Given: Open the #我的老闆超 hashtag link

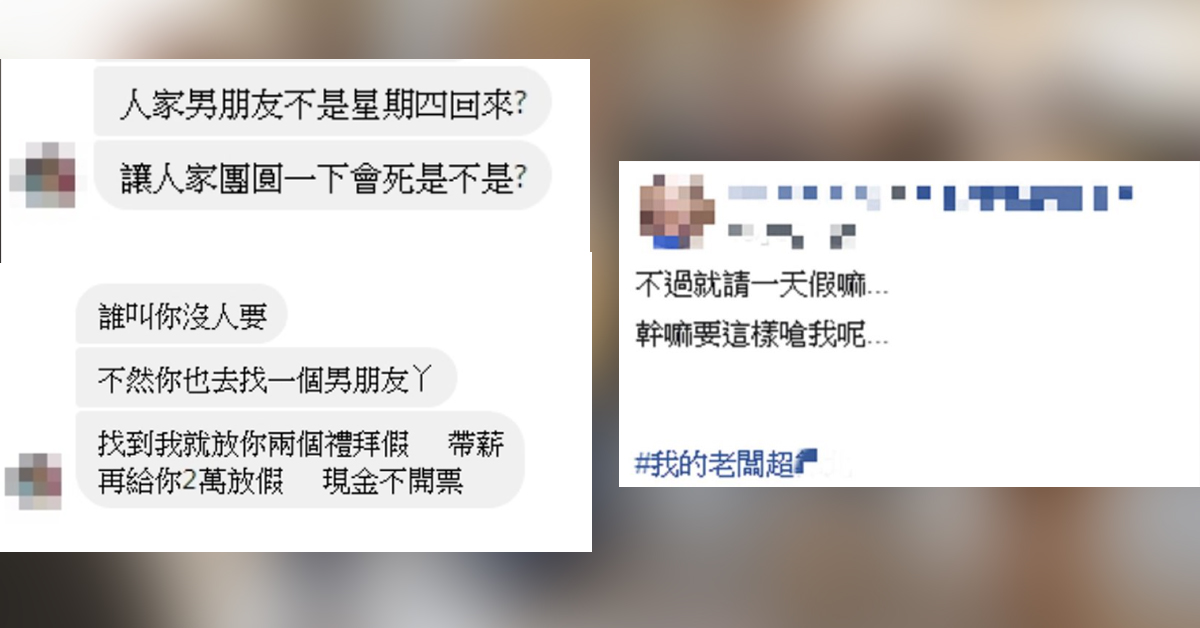Looking at the screenshot, I should (716, 463).
